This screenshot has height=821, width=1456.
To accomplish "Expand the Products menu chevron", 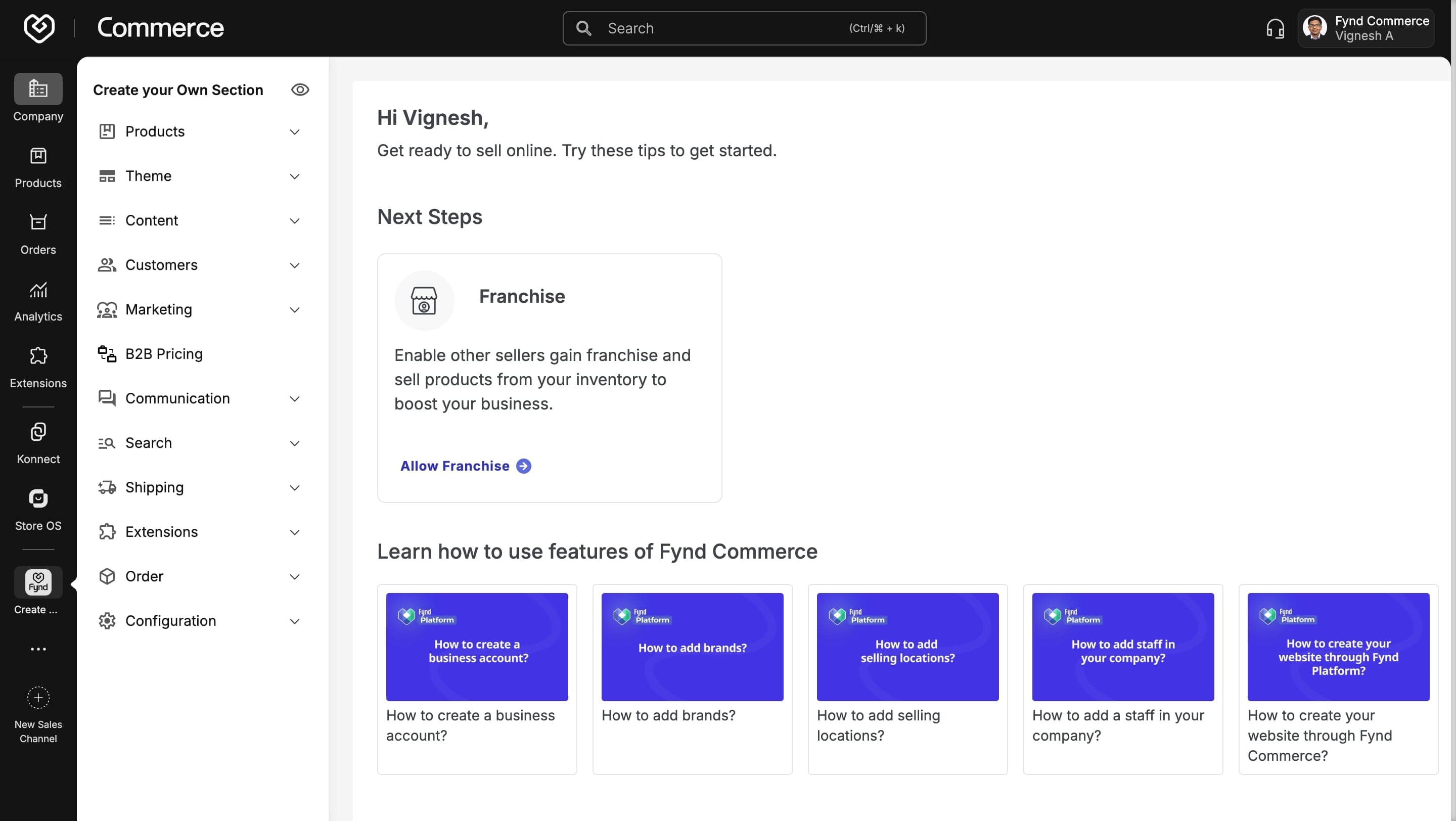I will click(294, 131).
